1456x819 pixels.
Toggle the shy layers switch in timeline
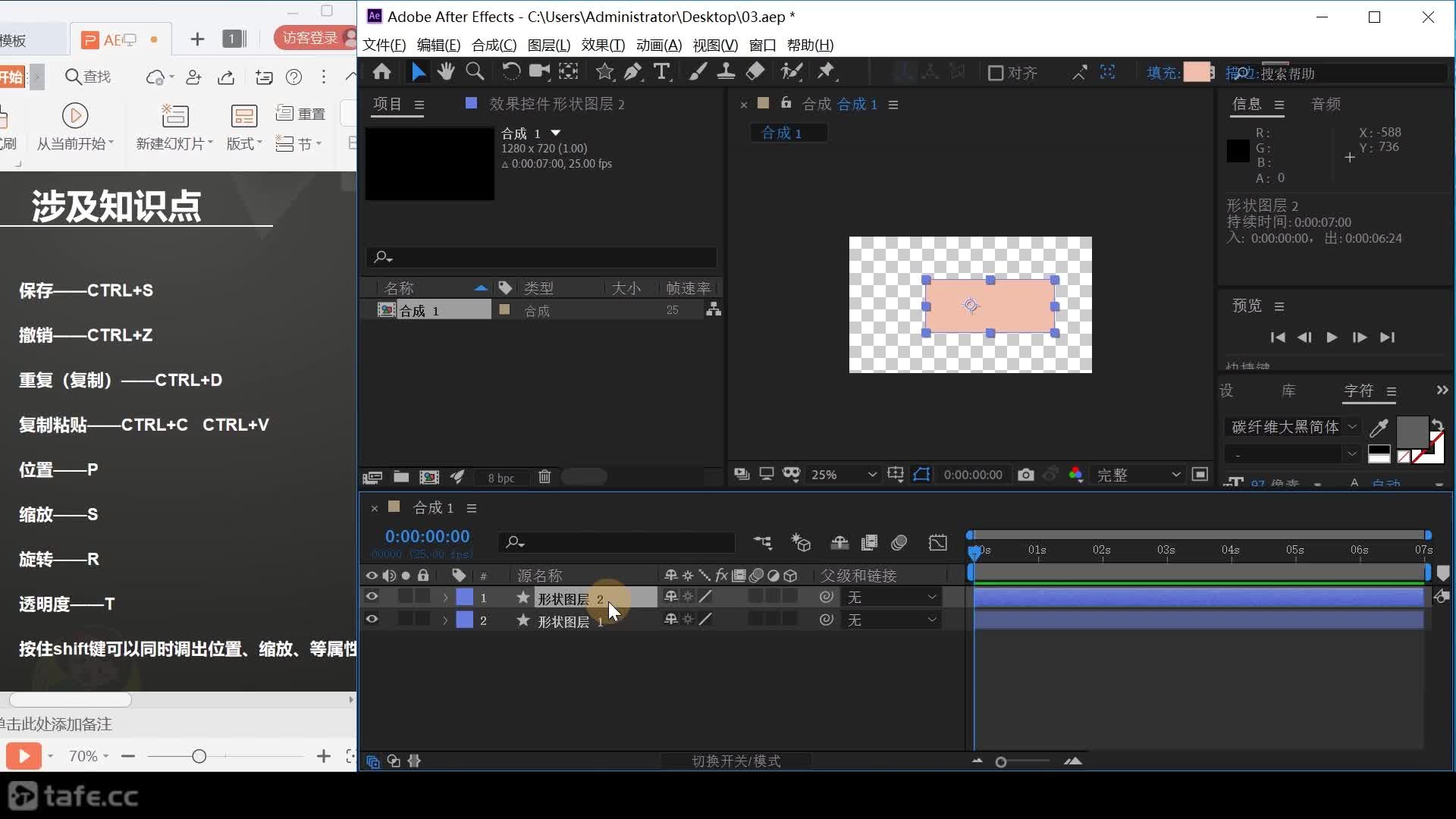(x=839, y=542)
